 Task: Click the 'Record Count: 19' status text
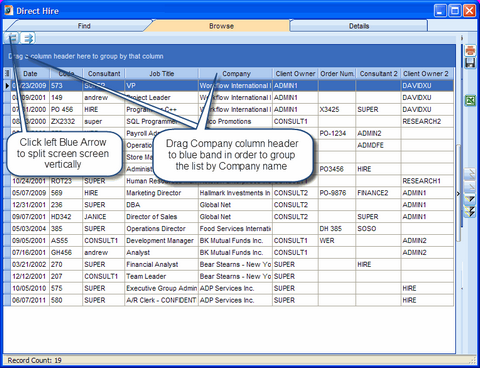(34, 360)
